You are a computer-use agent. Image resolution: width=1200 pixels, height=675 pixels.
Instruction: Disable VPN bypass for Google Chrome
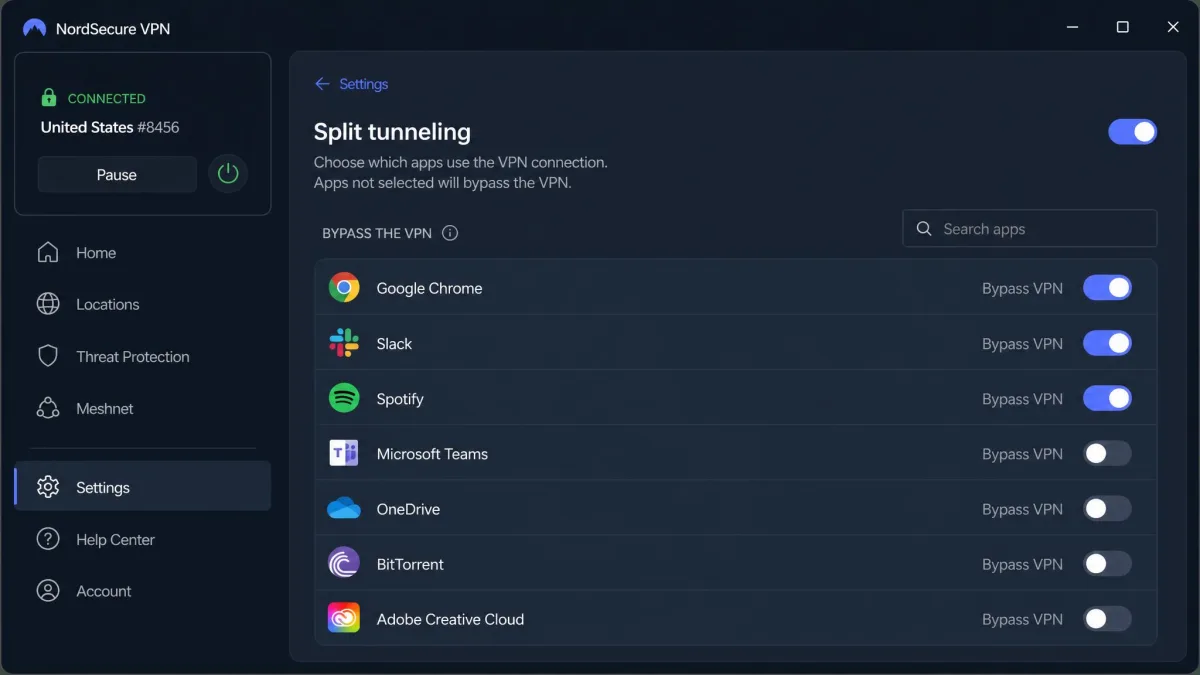coord(1107,288)
